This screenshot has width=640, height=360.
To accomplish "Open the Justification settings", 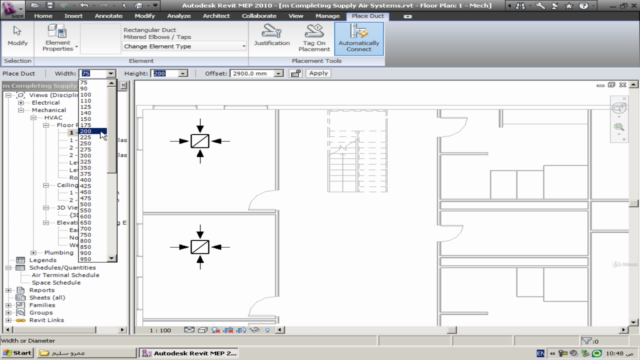I will 272,35.
